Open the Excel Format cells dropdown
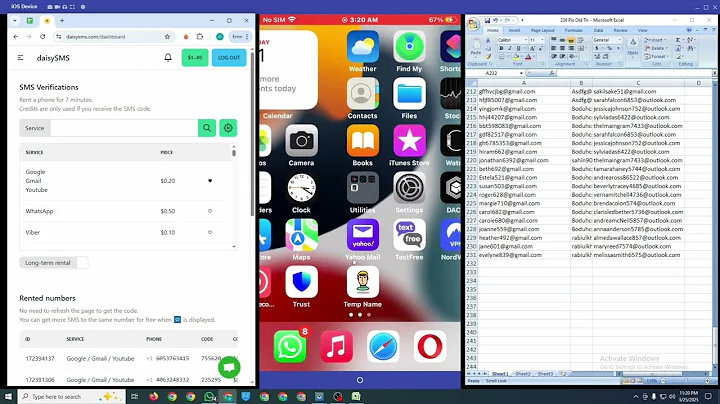Screen dimensions: 720x404 pos(656,56)
